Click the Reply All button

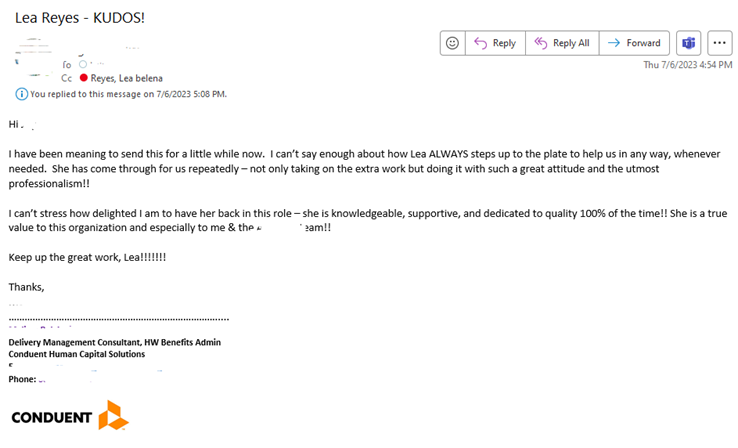(561, 43)
